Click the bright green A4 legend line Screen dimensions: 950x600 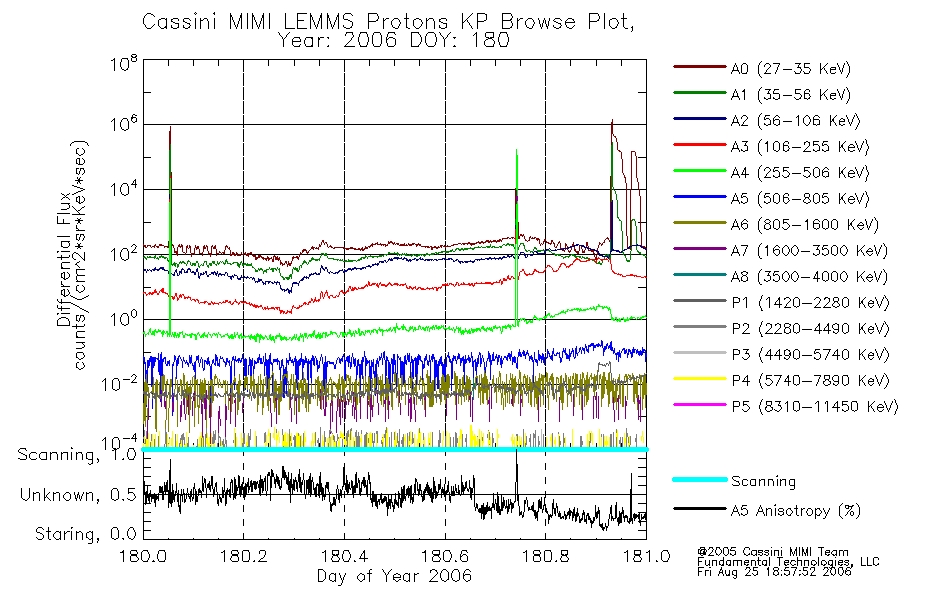pyautogui.click(x=700, y=171)
